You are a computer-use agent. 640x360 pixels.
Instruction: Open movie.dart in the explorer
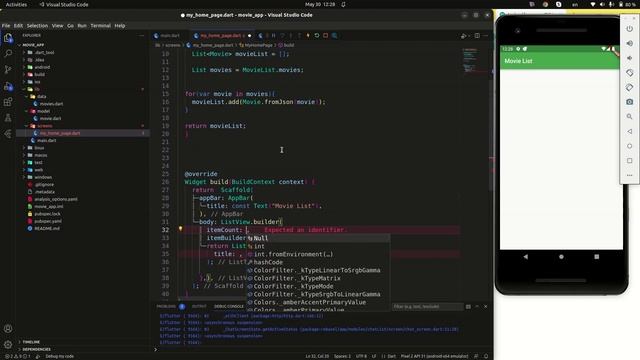tap(50, 118)
